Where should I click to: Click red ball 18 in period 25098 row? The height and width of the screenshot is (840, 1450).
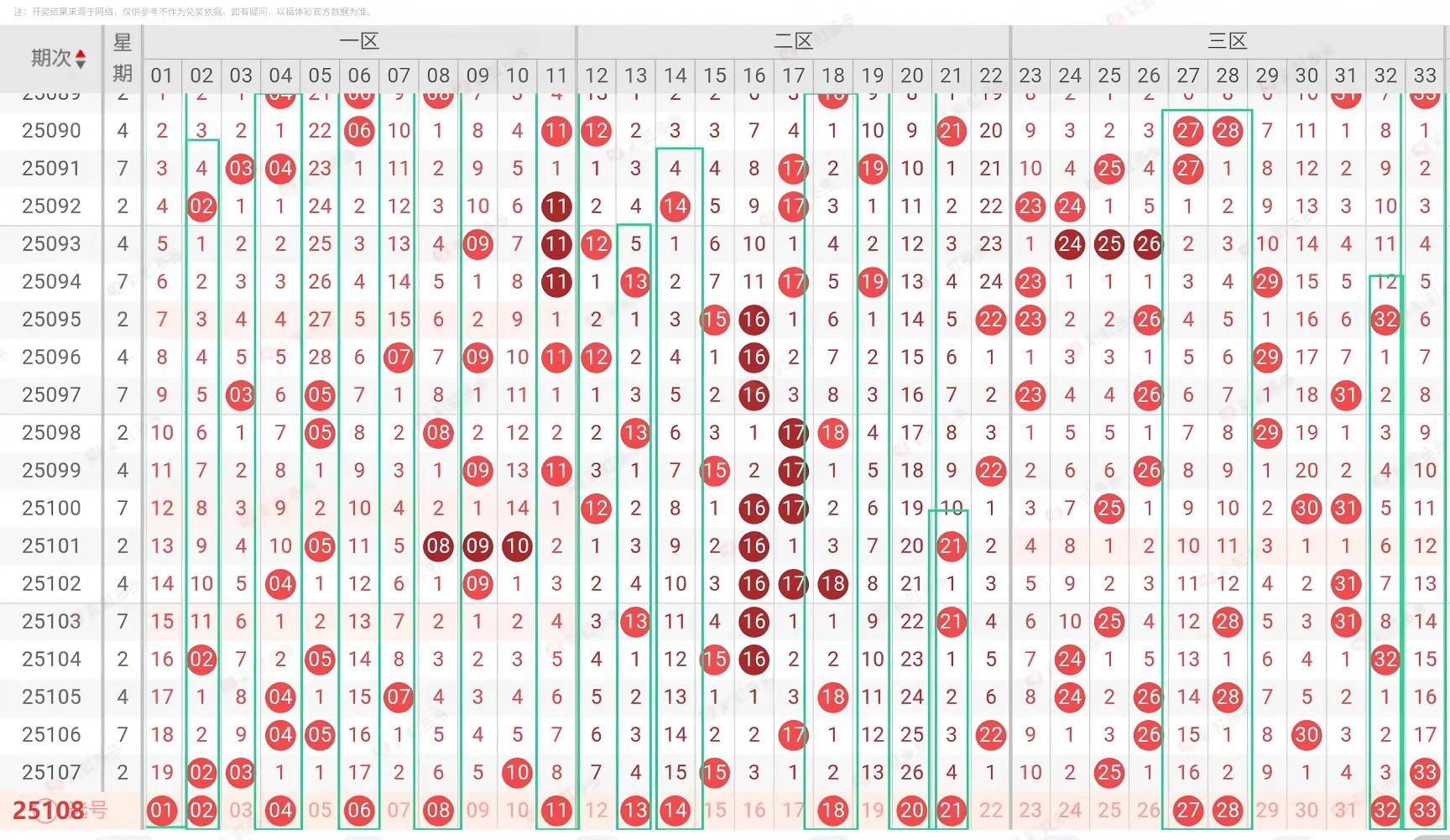pos(832,433)
